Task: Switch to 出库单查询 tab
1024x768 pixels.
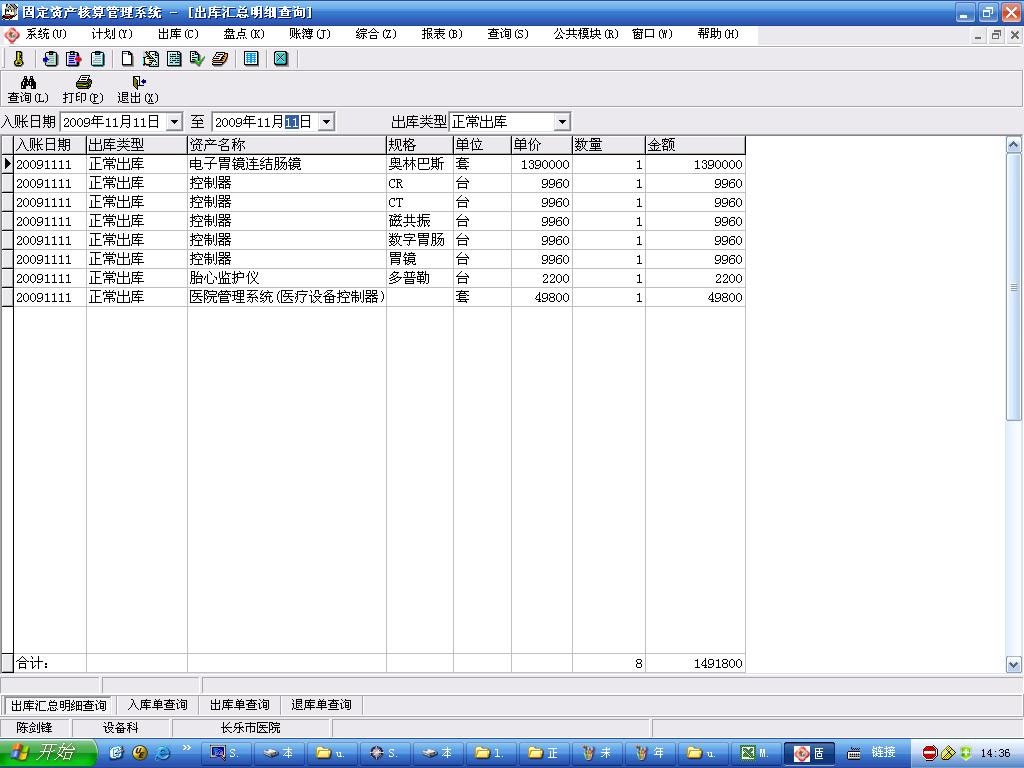Action: pos(240,705)
